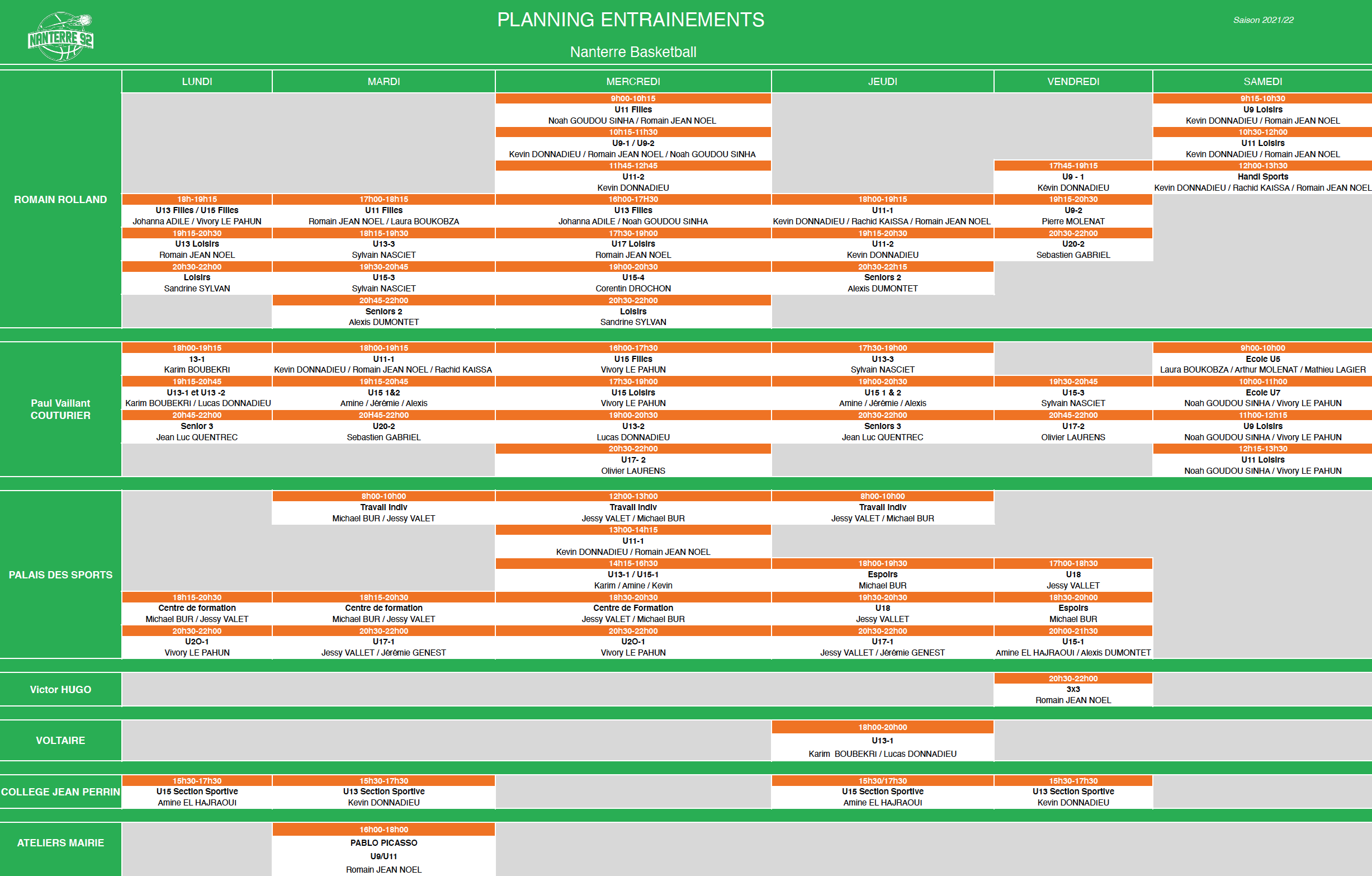Click the 20H45-22H00 U20-2 time slot
This screenshot has width=1372, height=876.
384,416
